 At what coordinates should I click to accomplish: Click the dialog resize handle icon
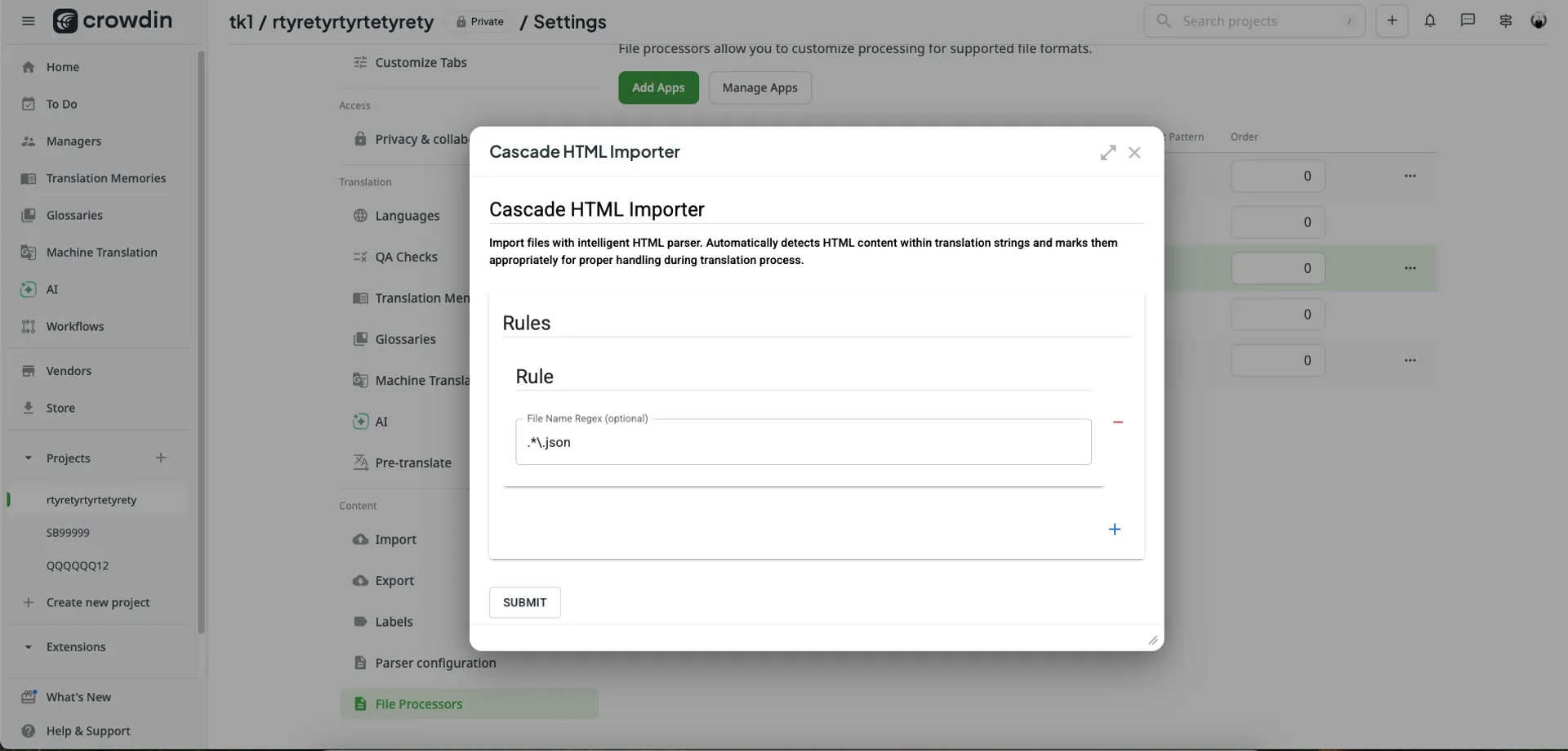(x=1153, y=641)
